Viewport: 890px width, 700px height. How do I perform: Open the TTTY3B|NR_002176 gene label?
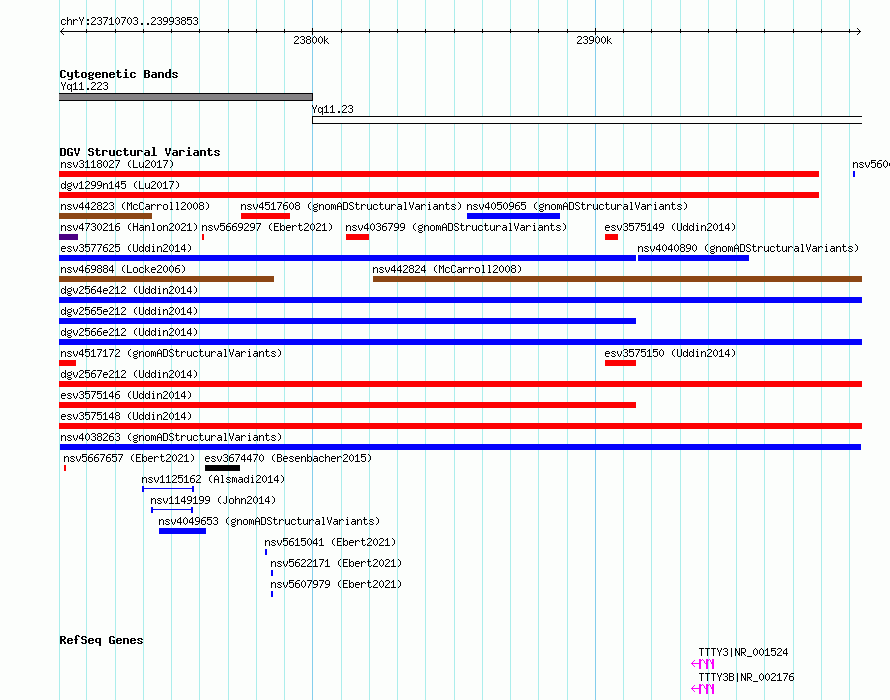coord(746,677)
